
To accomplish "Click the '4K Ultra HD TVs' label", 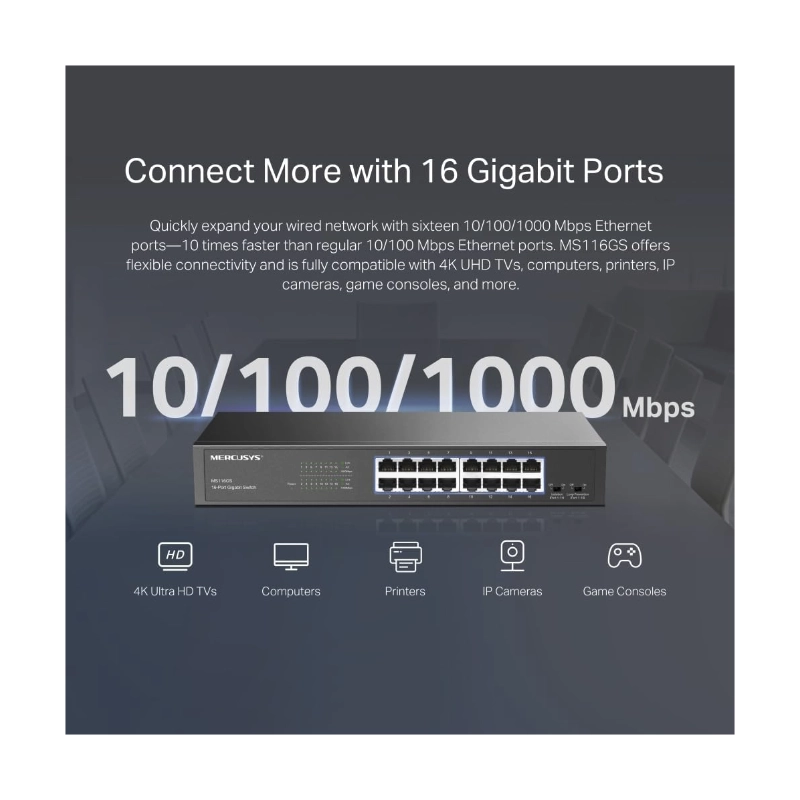I will pos(175,591).
